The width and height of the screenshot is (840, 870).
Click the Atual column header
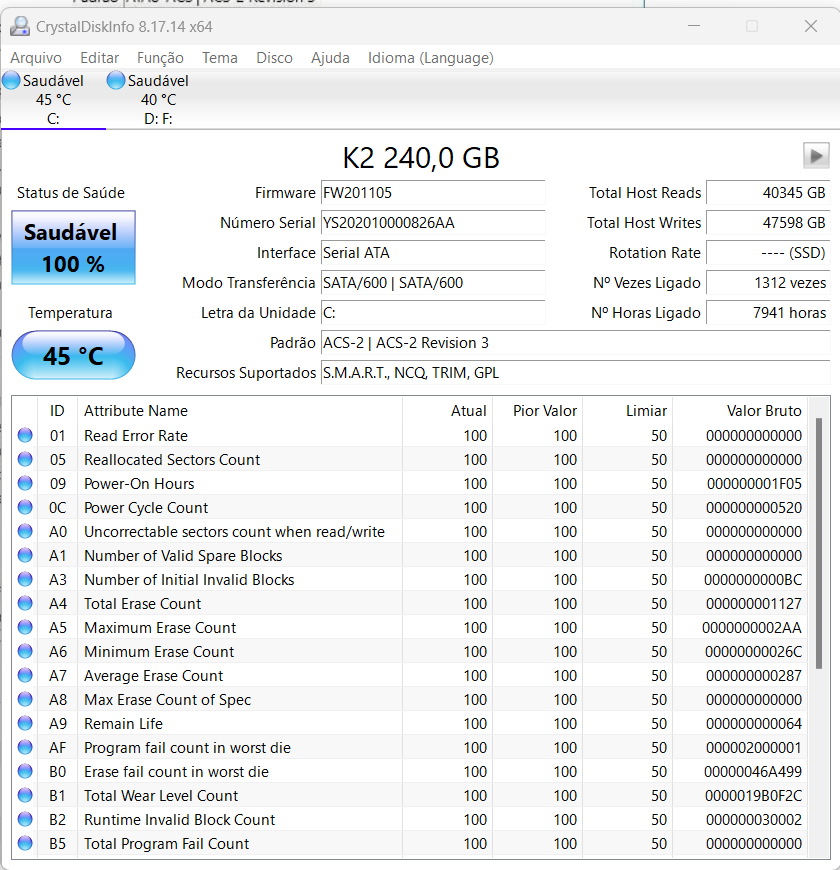click(x=468, y=411)
